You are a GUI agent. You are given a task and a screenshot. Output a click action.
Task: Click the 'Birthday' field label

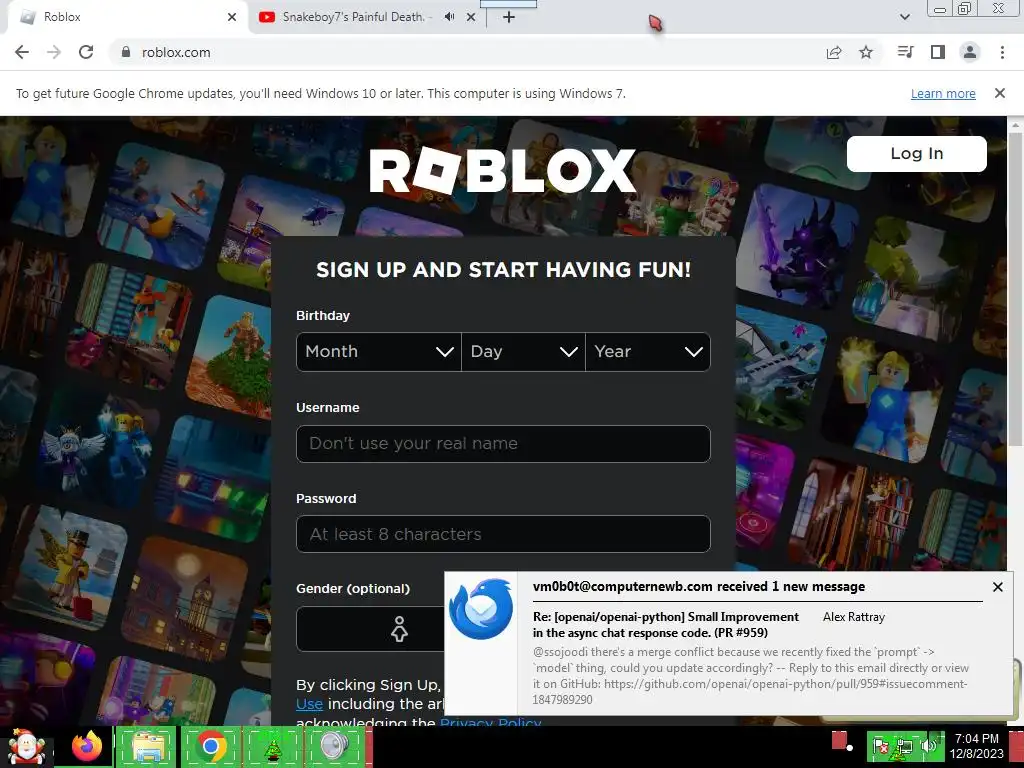[x=323, y=315]
